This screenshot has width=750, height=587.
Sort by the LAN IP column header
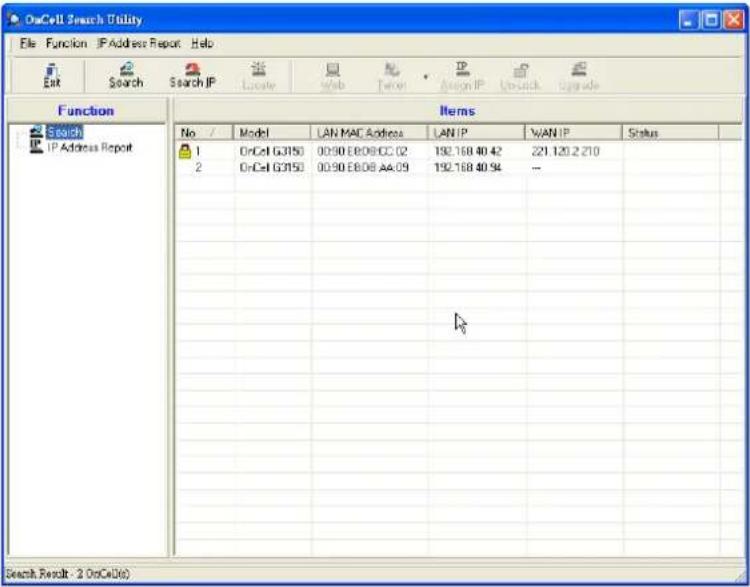(x=476, y=133)
